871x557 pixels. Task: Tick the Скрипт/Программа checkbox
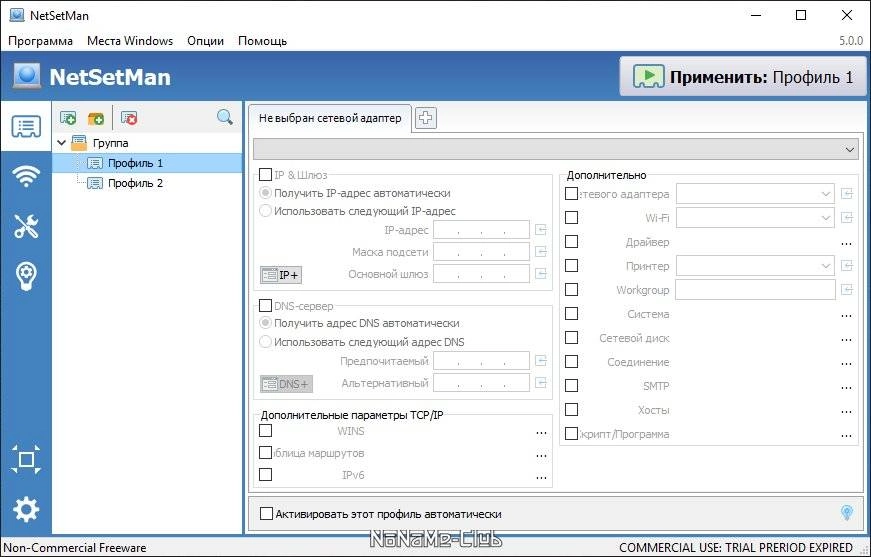(x=571, y=433)
